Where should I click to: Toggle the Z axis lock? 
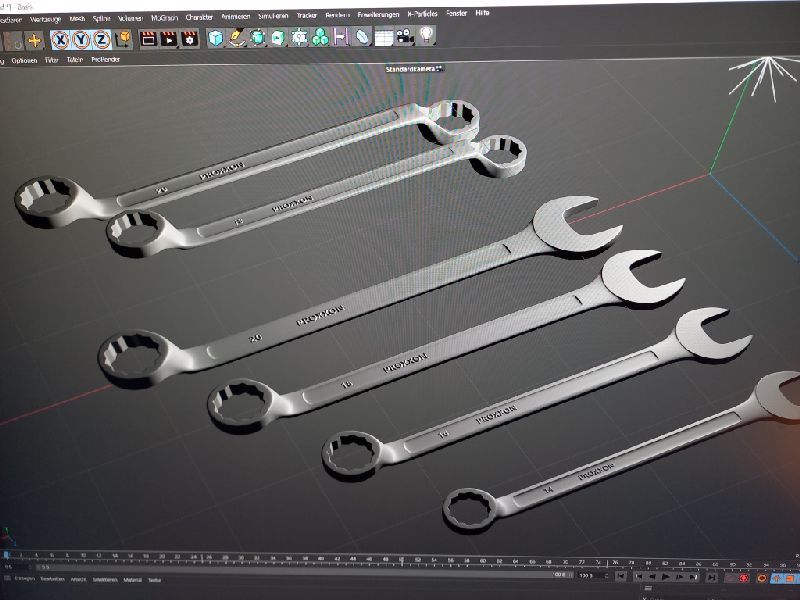[x=102, y=39]
